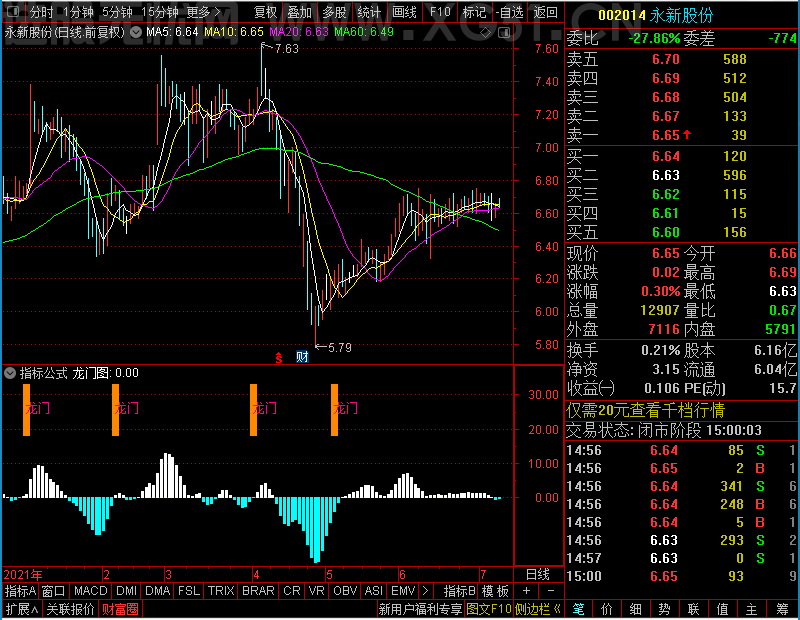This screenshot has height=620, width=800.
Task: Click the 窗口 window button
Action: coord(54,591)
